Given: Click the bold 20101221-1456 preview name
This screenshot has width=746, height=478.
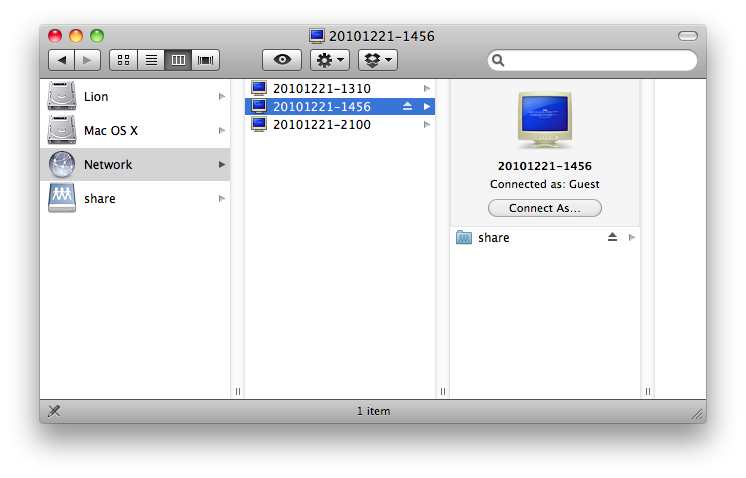Looking at the screenshot, I should pyautogui.click(x=545, y=166).
